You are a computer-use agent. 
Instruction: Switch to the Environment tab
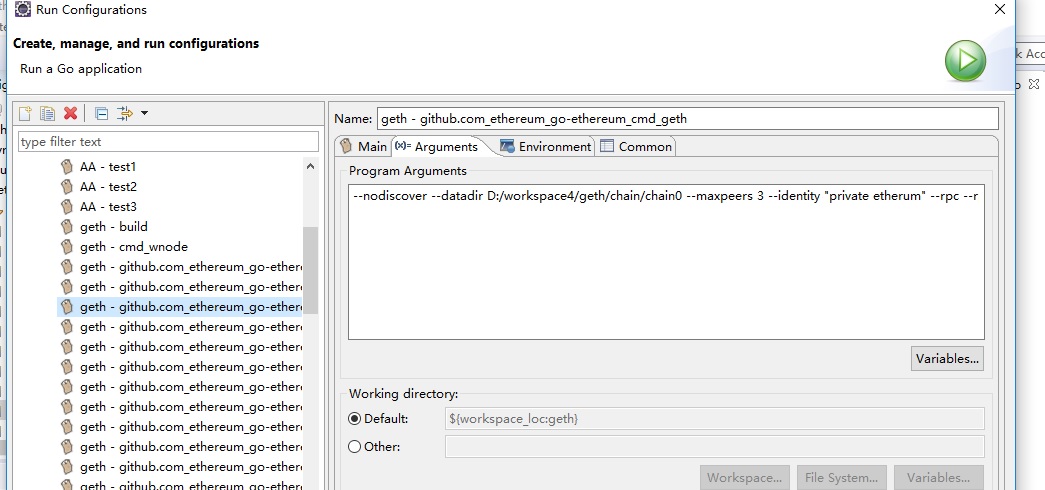545,147
